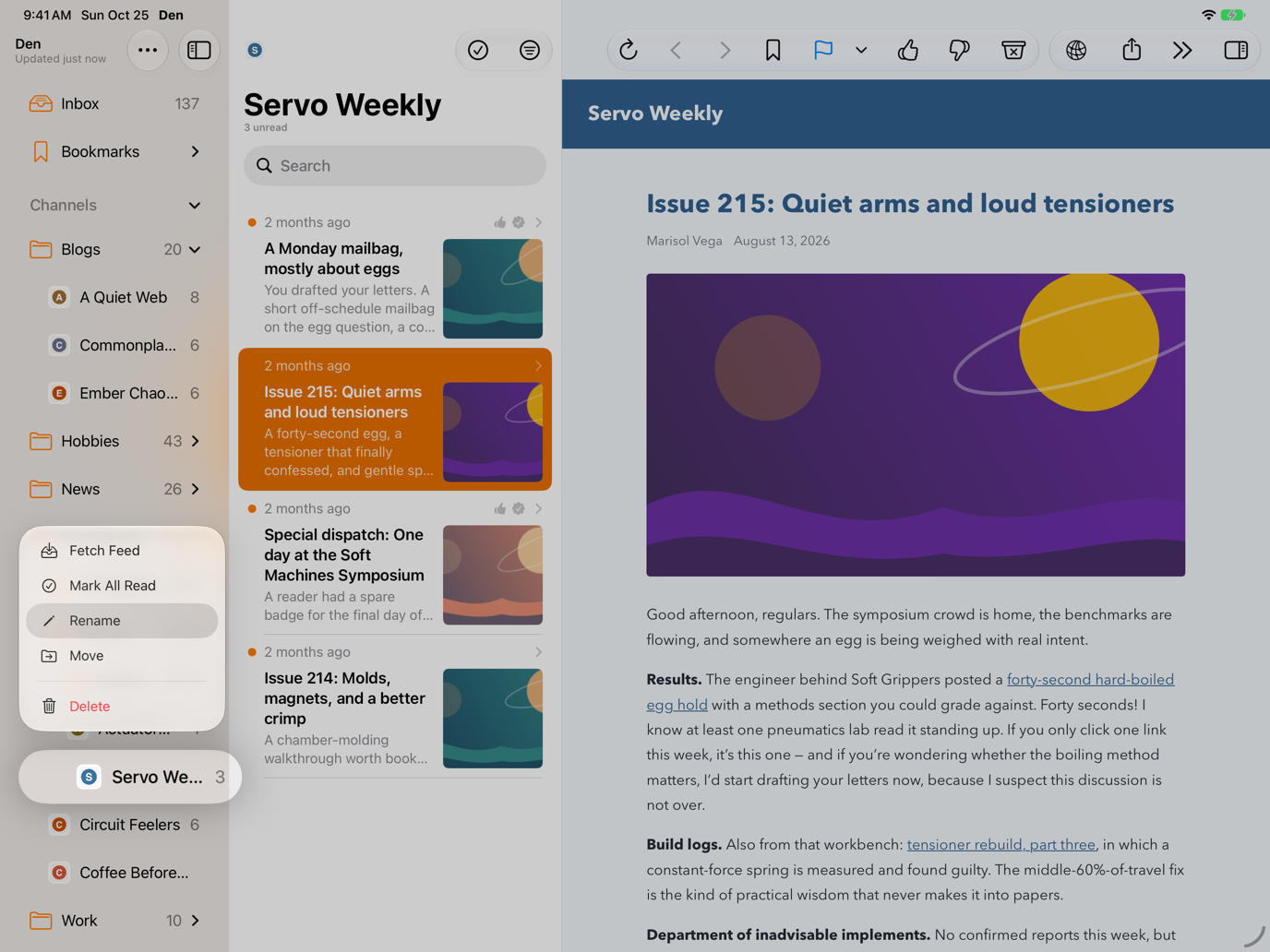Open A Monday mailbag article
Screen dimensions: 1270x952
[395, 277]
